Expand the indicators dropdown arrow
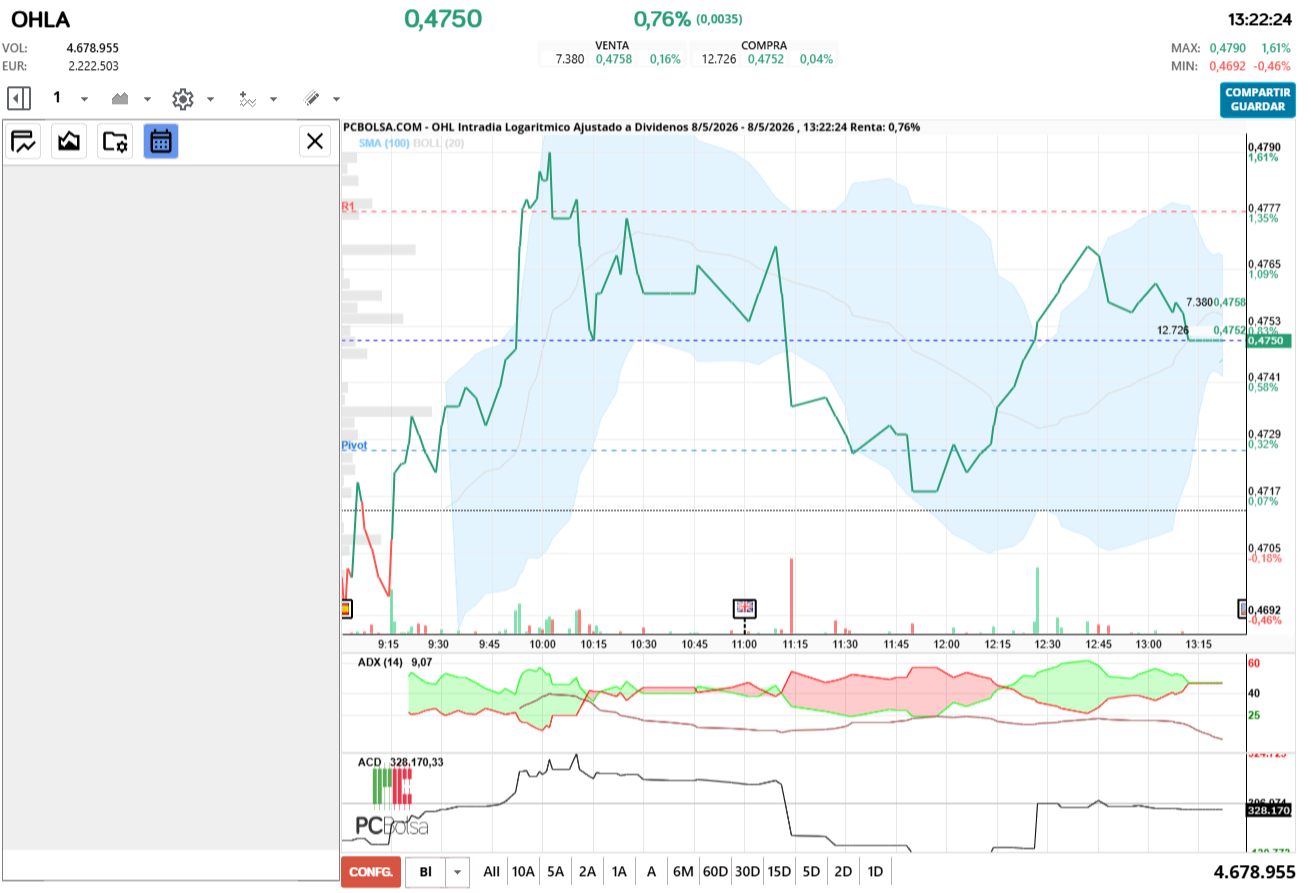 pos(273,99)
